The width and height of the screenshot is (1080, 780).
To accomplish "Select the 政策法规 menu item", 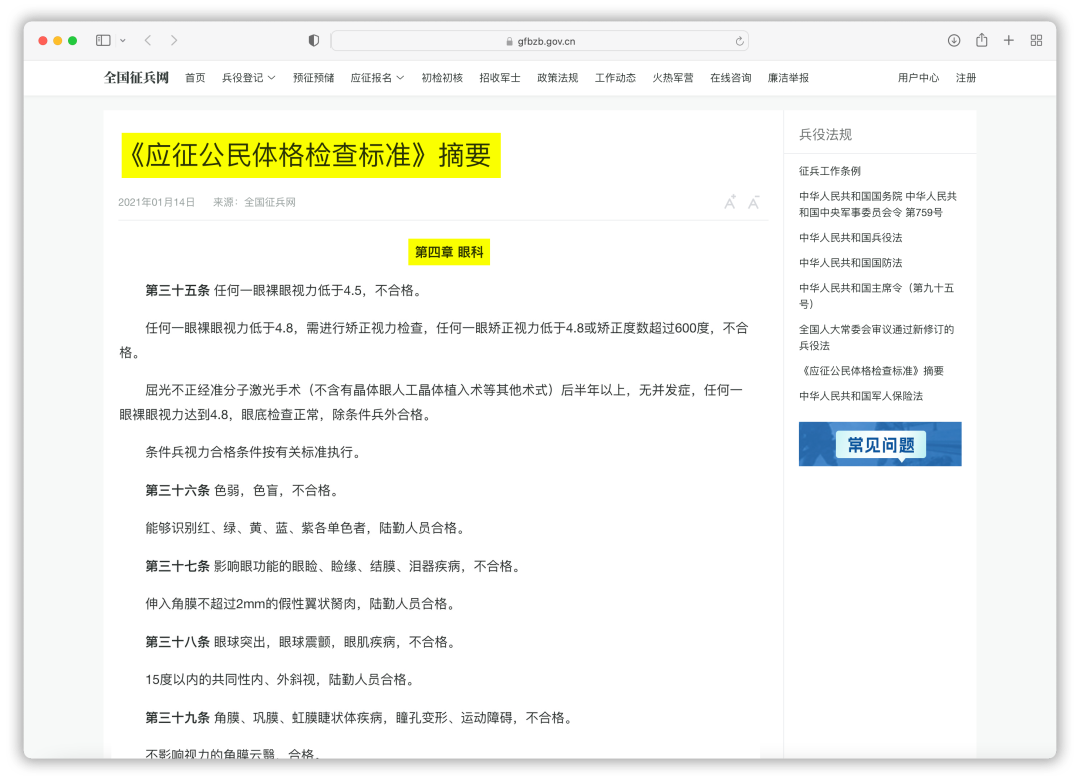I will click(557, 77).
